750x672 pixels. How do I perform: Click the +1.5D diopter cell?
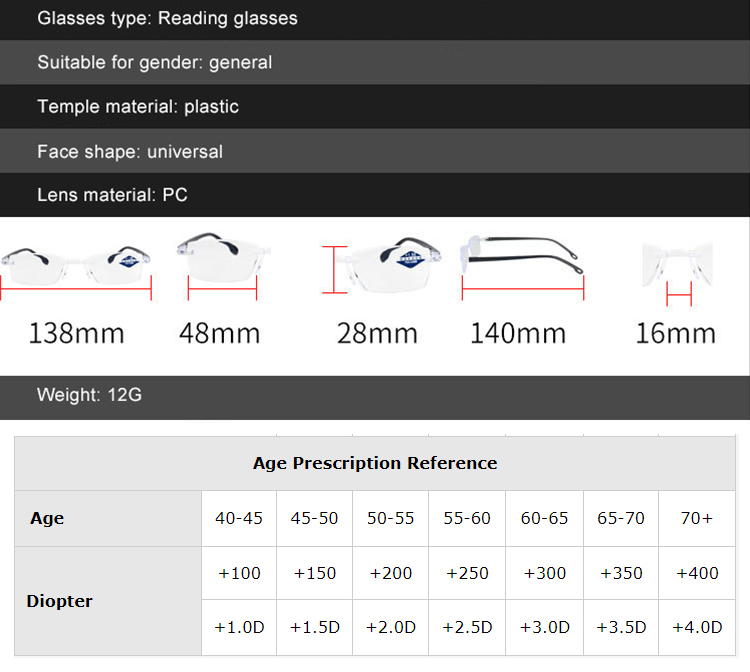[x=315, y=627]
